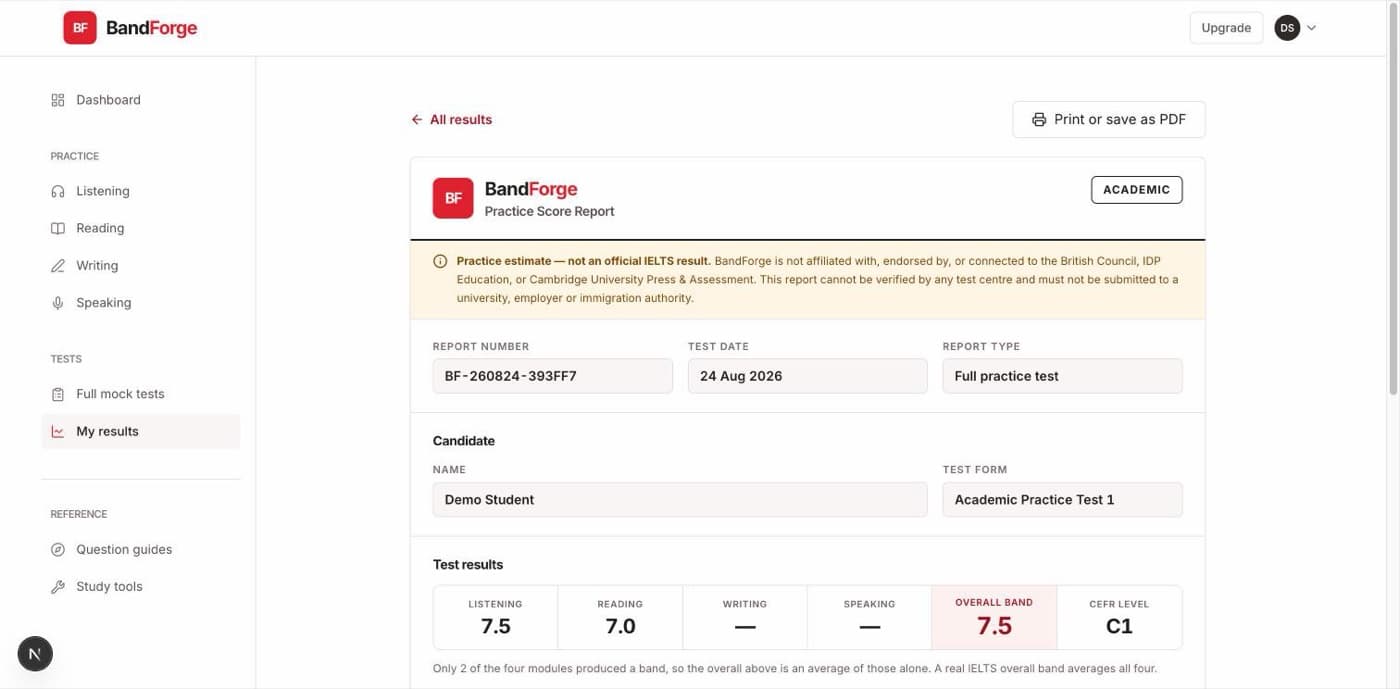Click the Full practice test report type field
Viewport: 1400px width, 689px height.
[x=1063, y=376]
